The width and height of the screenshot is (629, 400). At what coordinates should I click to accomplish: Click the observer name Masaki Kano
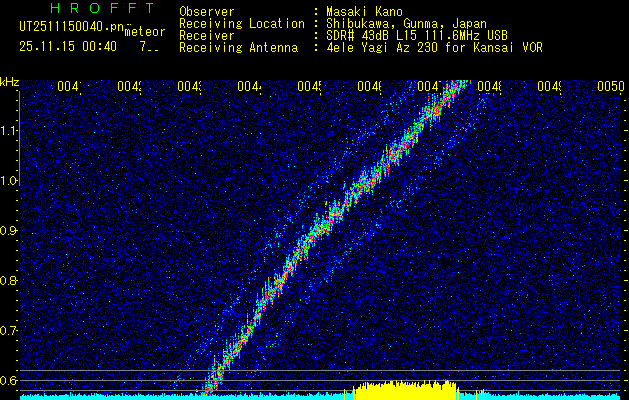click(364, 12)
